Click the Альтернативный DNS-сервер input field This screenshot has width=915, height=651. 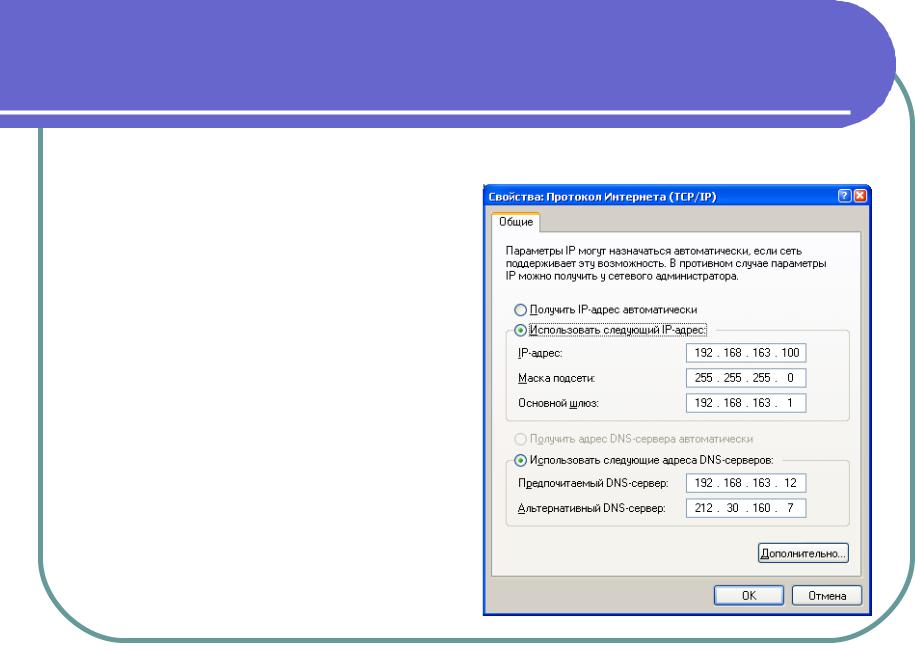[x=746, y=508]
